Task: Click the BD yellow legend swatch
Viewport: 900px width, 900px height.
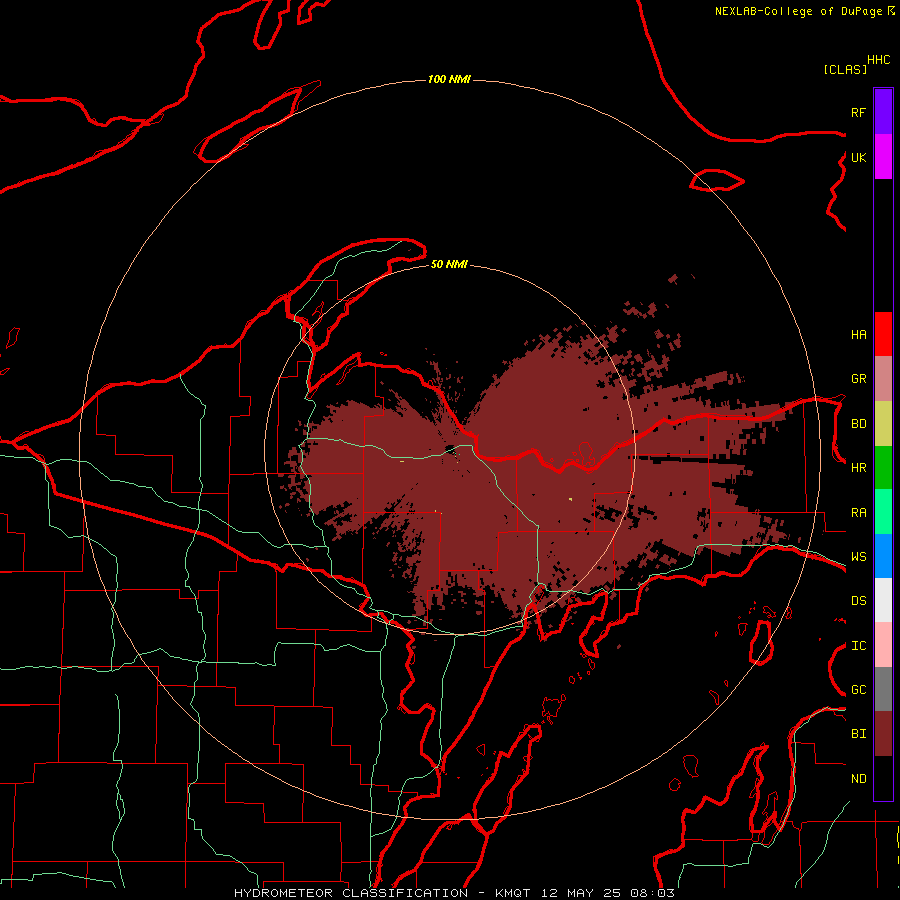Action: coord(883,424)
